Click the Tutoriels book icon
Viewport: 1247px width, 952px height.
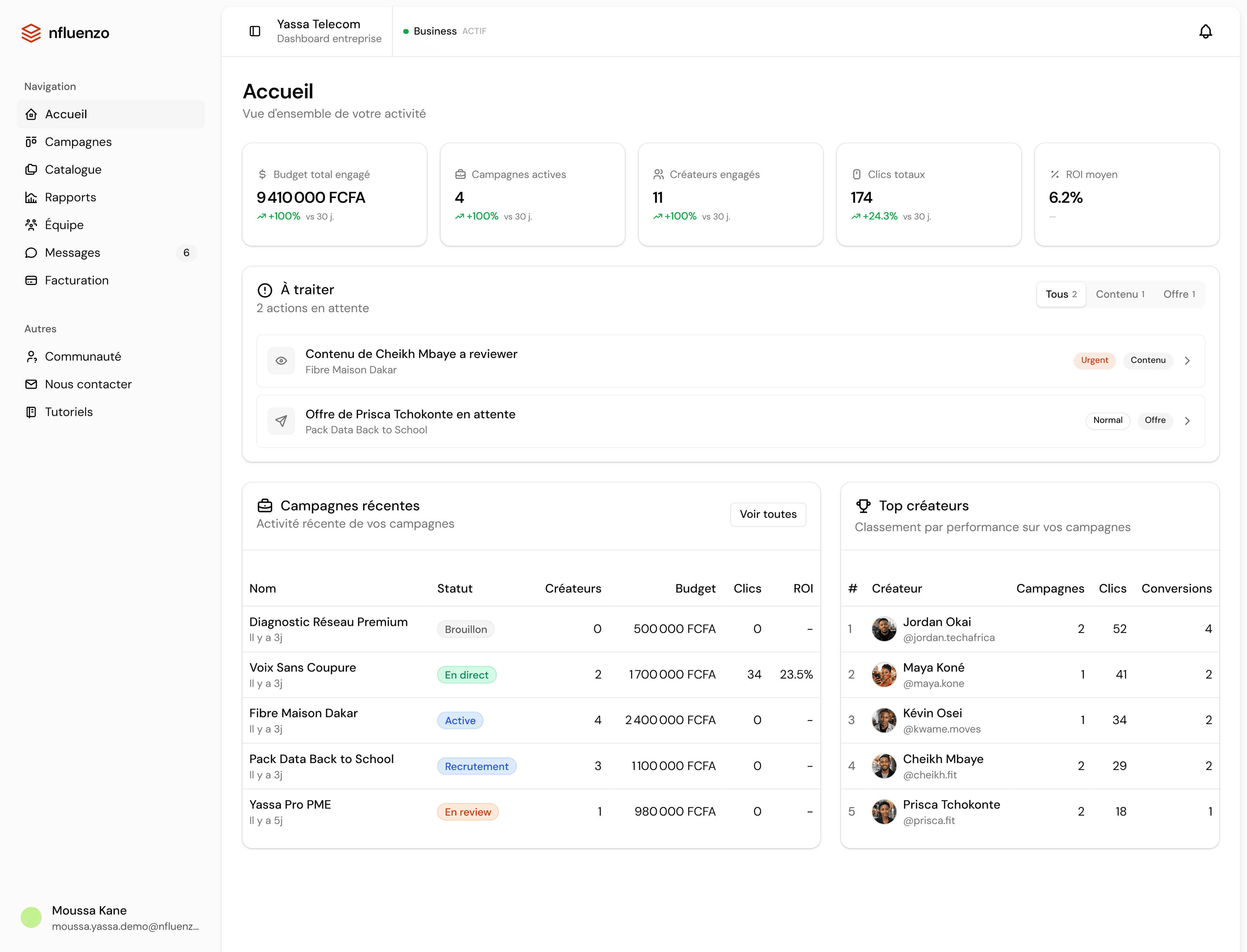pos(31,412)
